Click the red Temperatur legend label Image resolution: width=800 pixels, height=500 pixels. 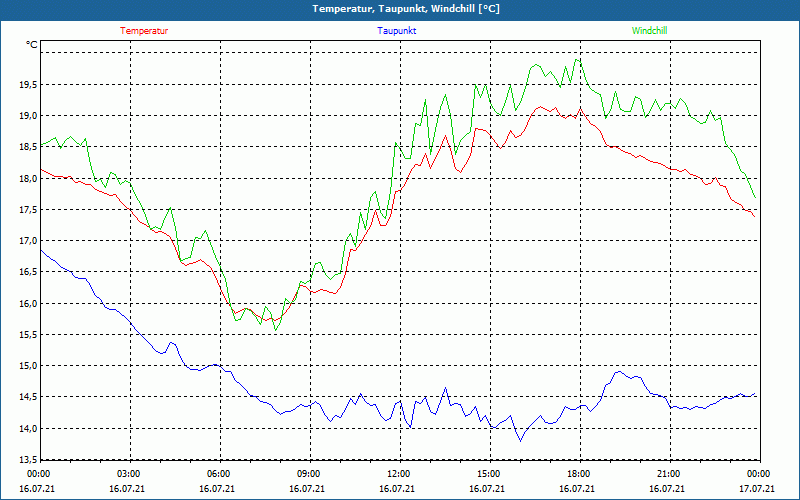(x=144, y=31)
